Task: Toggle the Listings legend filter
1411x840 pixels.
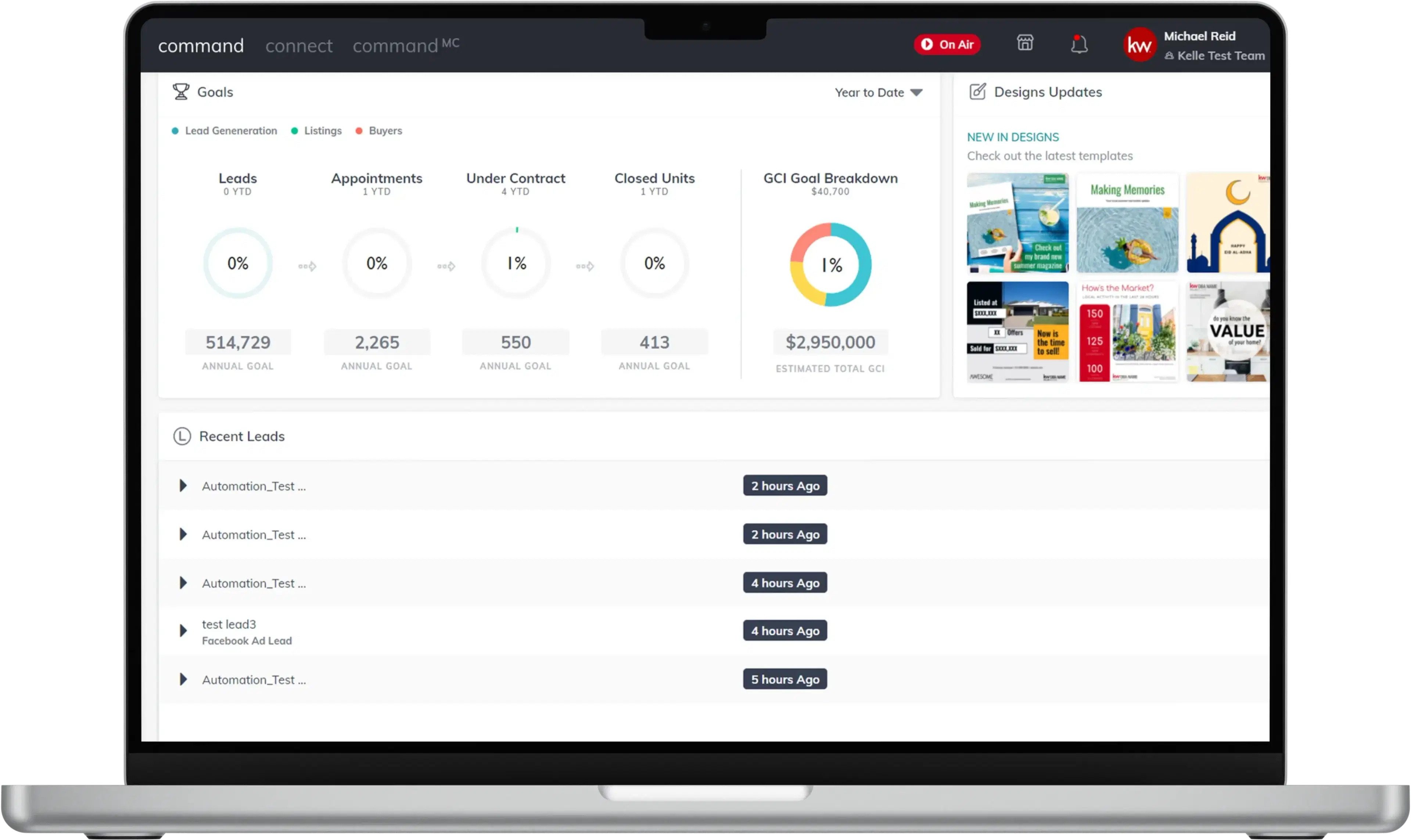Action: (x=316, y=131)
